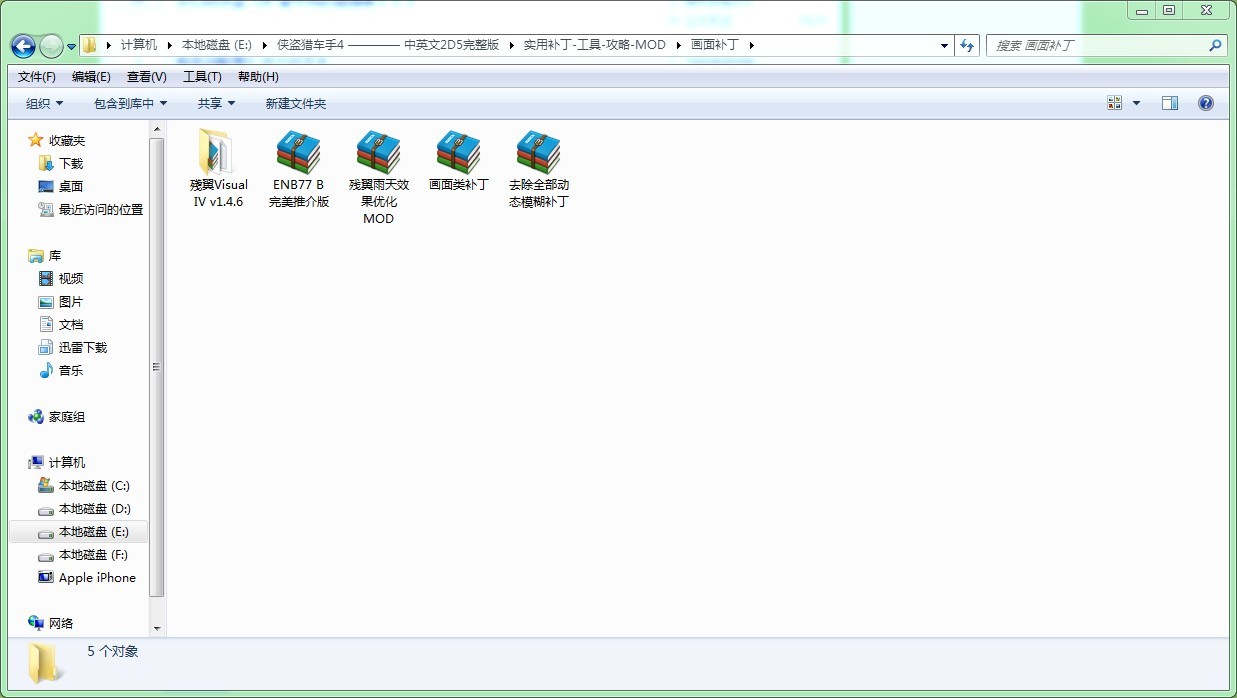The height and width of the screenshot is (698, 1237).
Task: Click the Apple iPhone device icon
Action: 46,577
